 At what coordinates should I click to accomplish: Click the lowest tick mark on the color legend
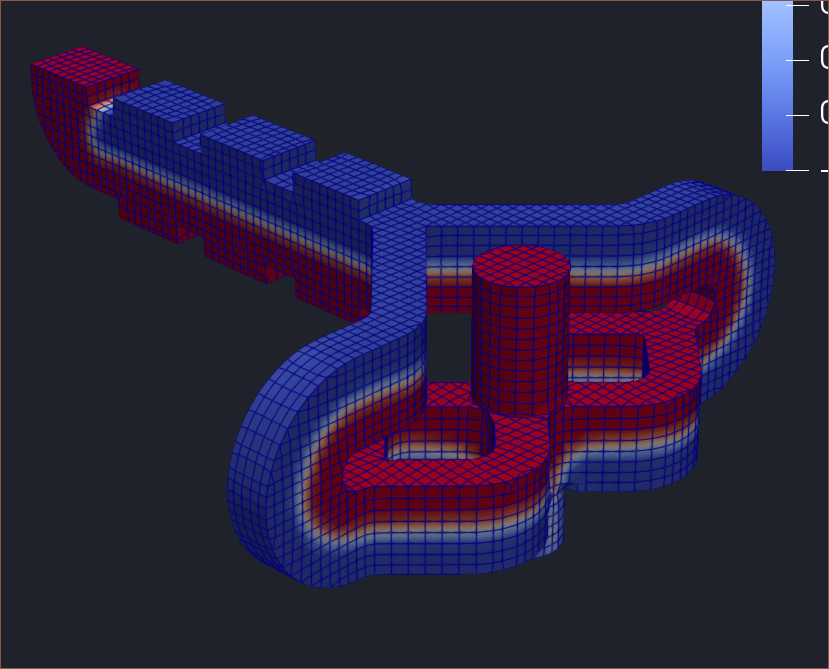800,170
